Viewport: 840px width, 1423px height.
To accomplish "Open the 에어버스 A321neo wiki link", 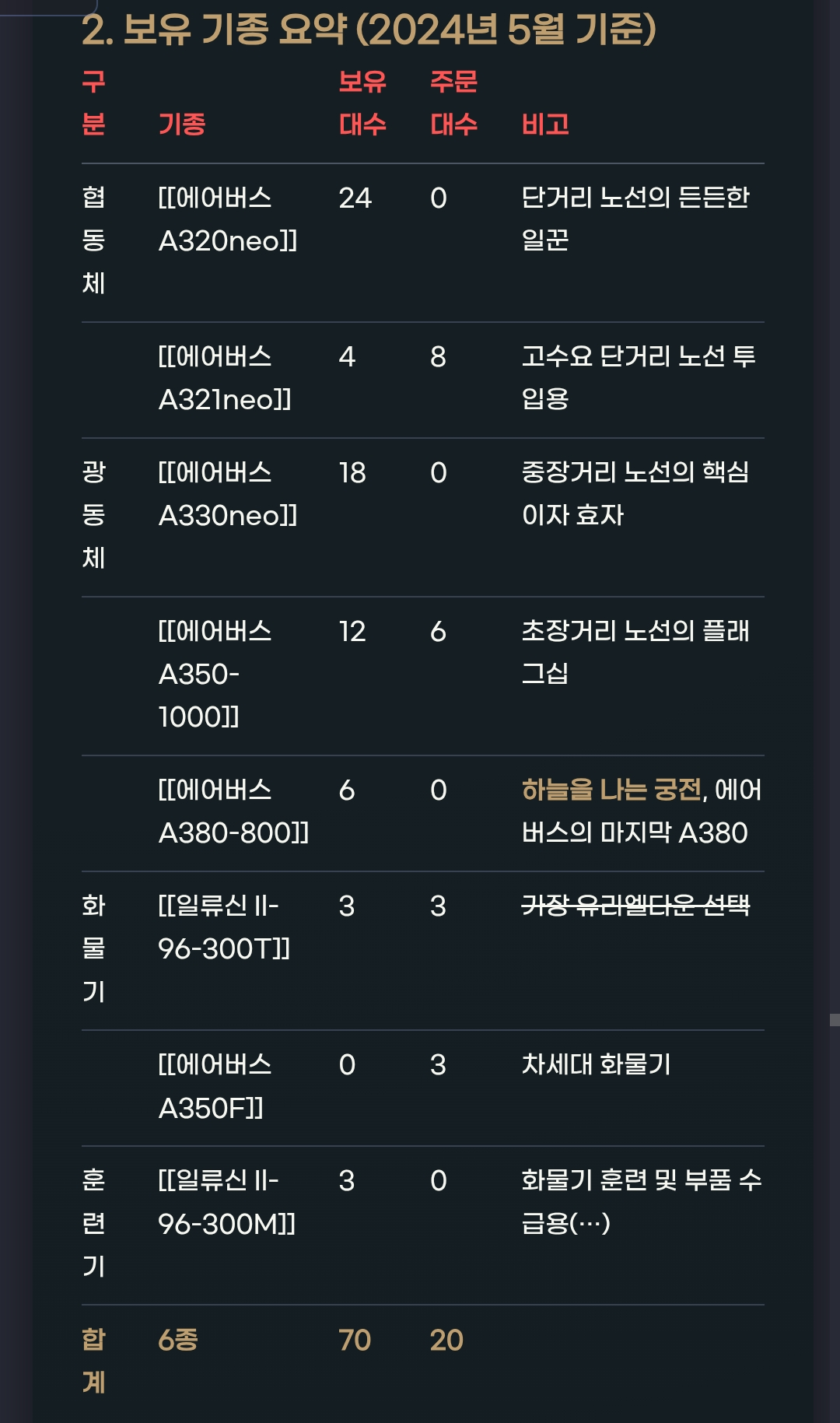I will click(224, 378).
